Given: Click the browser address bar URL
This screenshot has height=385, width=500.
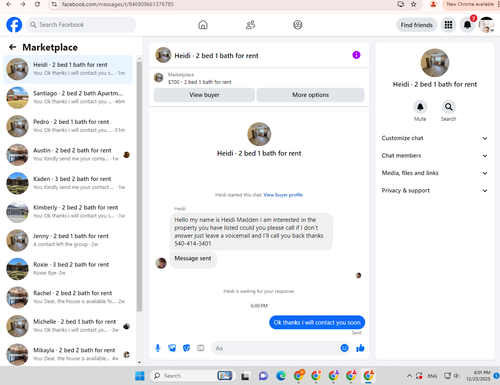Looking at the screenshot, I should (118, 4).
